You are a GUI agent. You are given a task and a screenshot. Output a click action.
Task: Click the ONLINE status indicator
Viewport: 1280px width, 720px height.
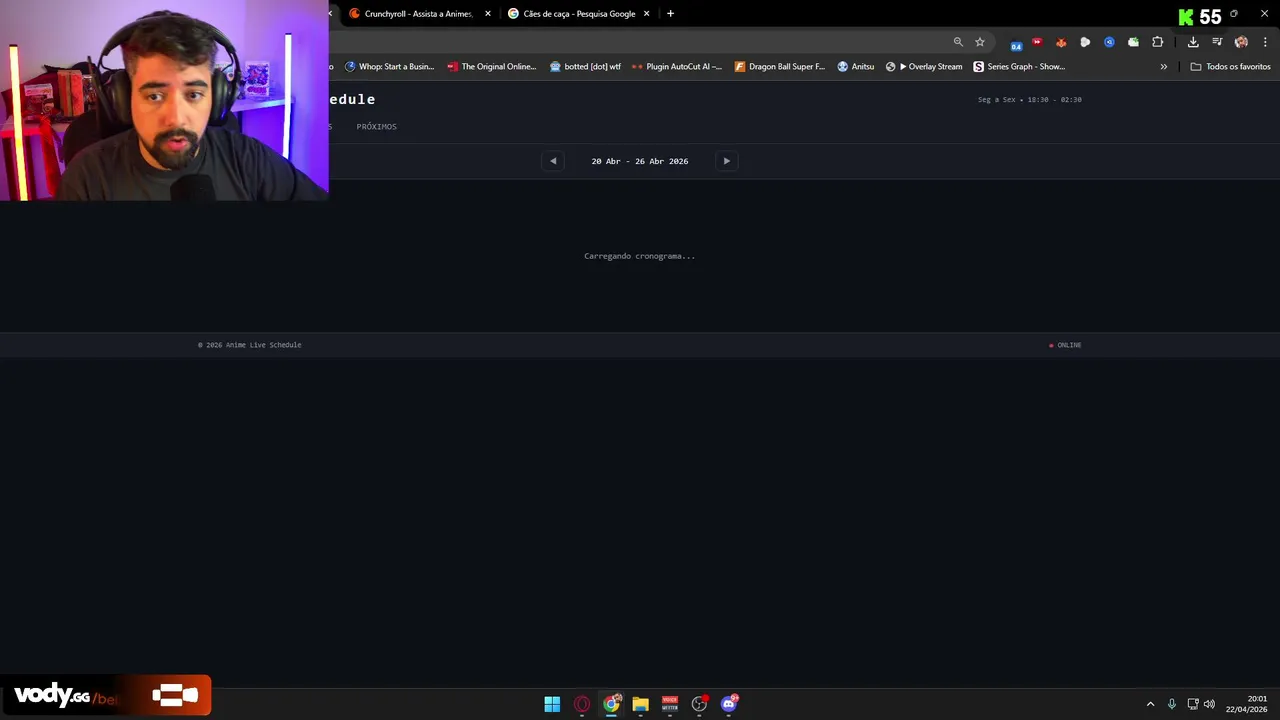(1065, 345)
